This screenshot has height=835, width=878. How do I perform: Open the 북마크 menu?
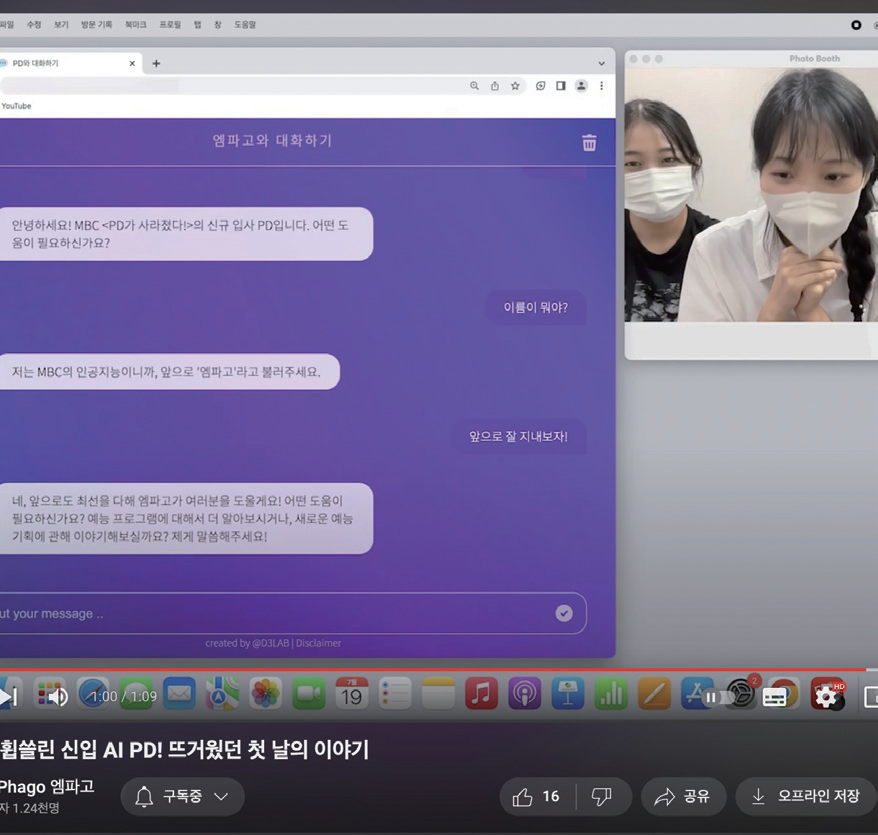136,25
